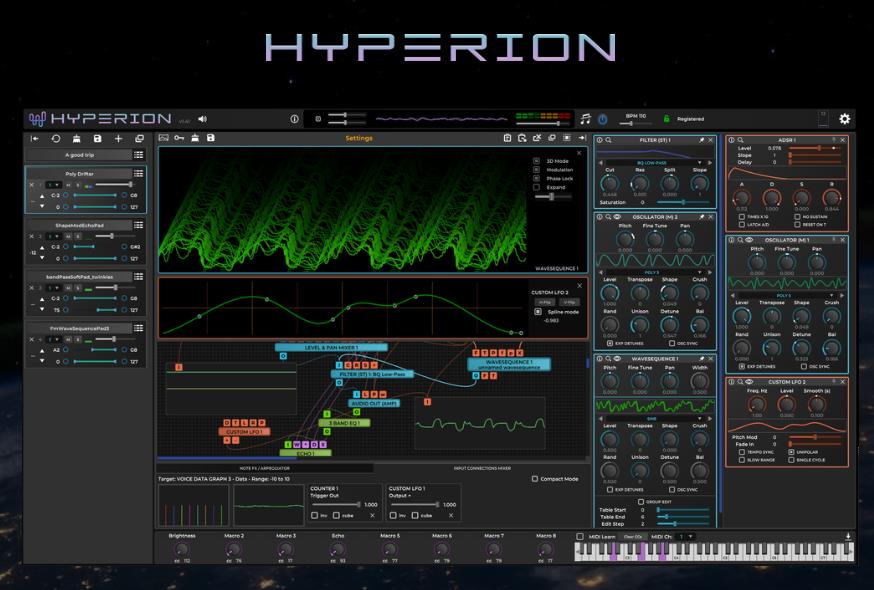Open the list menu for ShapeModEchoPad
The height and width of the screenshot is (590, 874).
pyautogui.click(x=138, y=225)
